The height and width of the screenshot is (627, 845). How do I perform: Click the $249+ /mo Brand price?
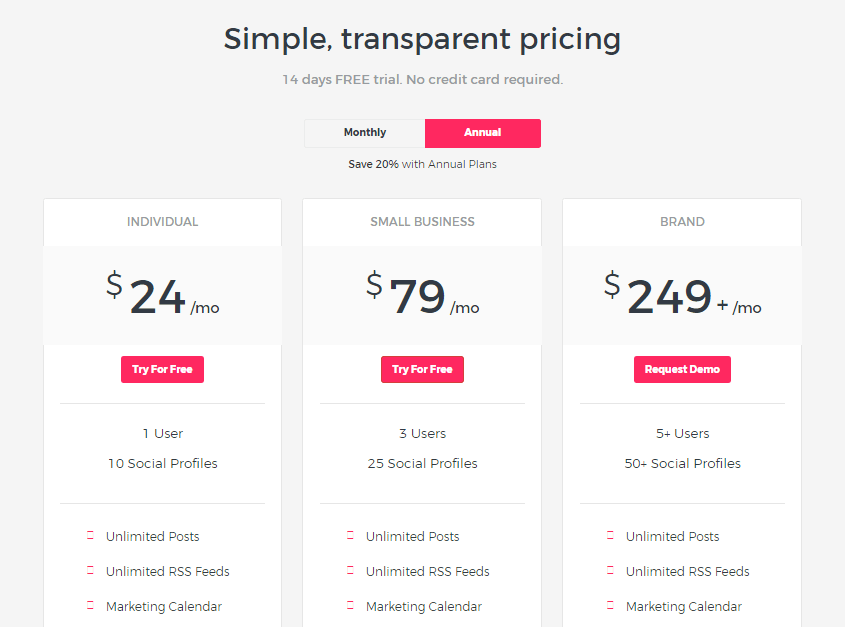[x=682, y=296]
